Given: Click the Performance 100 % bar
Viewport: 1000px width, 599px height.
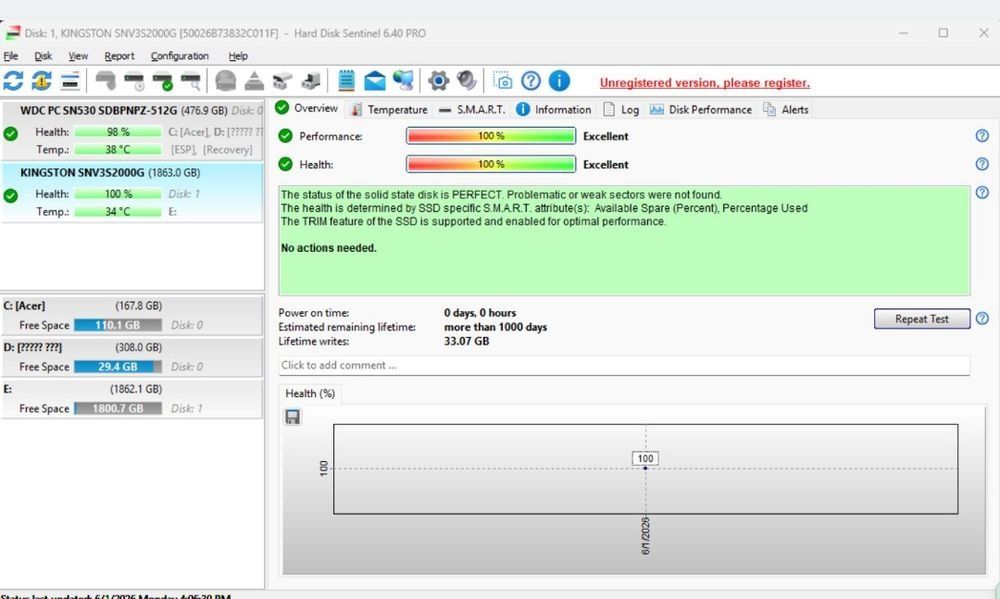Looking at the screenshot, I should click(491, 136).
